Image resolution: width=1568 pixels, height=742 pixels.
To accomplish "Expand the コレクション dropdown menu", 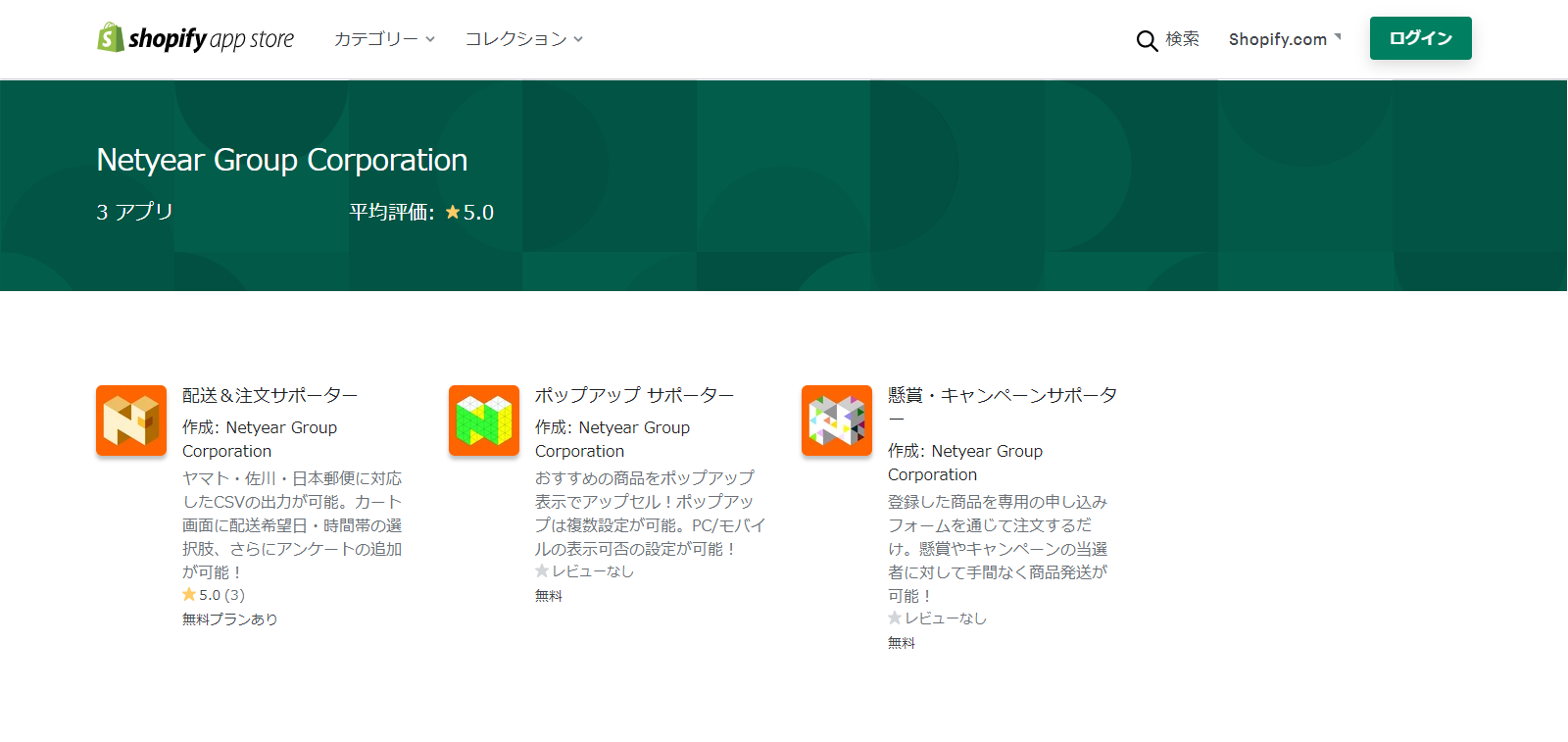I will click(524, 39).
